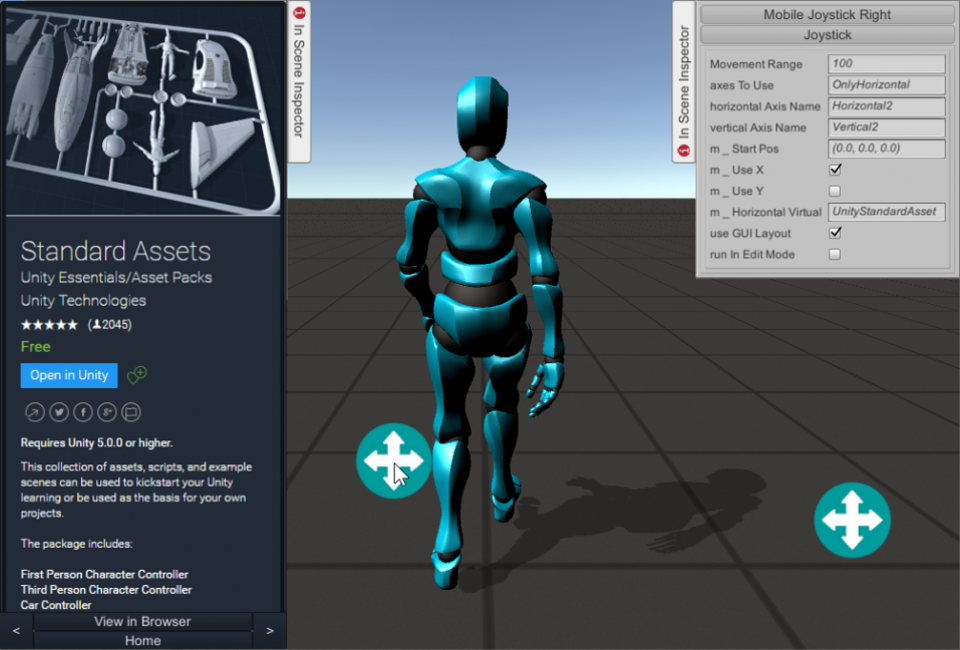The height and width of the screenshot is (650, 960).
Task: Click the right mobile joystick icon
Action: (852, 520)
